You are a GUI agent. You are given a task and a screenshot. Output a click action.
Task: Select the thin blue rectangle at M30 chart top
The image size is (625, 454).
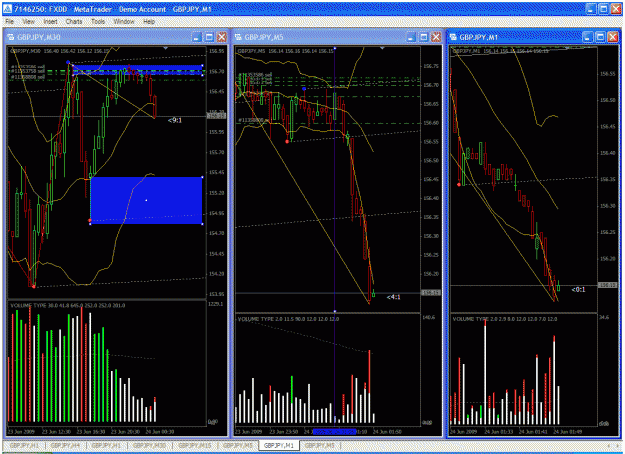tap(138, 70)
